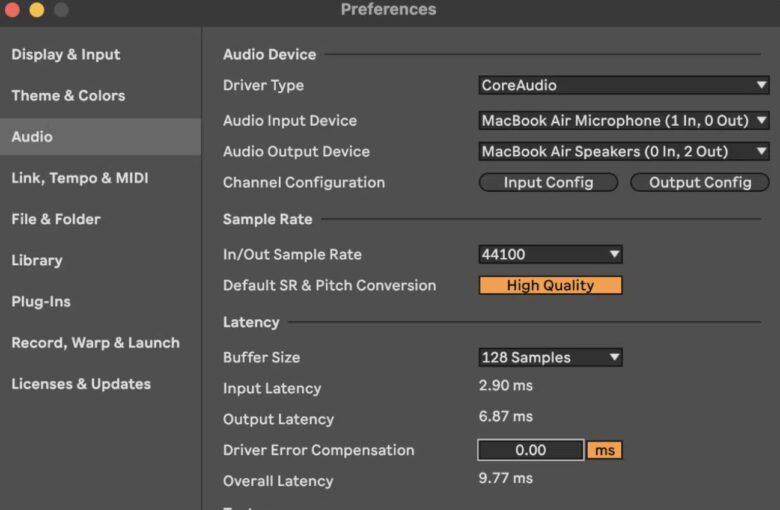780x510 pixels.
Task: Click the Output Config button
Action: (699, 183)
